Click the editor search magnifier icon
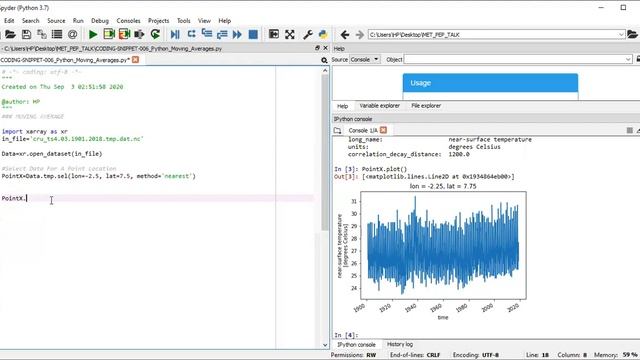Viewport: 640px width, 360px height. click(x=324, y=60)
